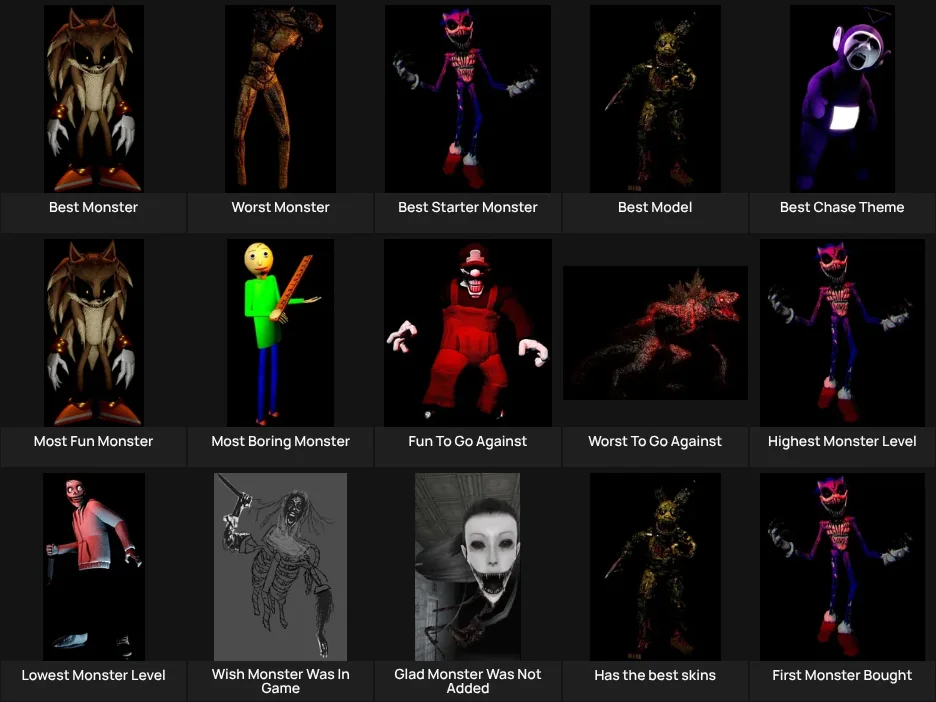Click the Lowest Monster Level image
Viewport: 936px width, 702px height.
click(x=94, y=566)
